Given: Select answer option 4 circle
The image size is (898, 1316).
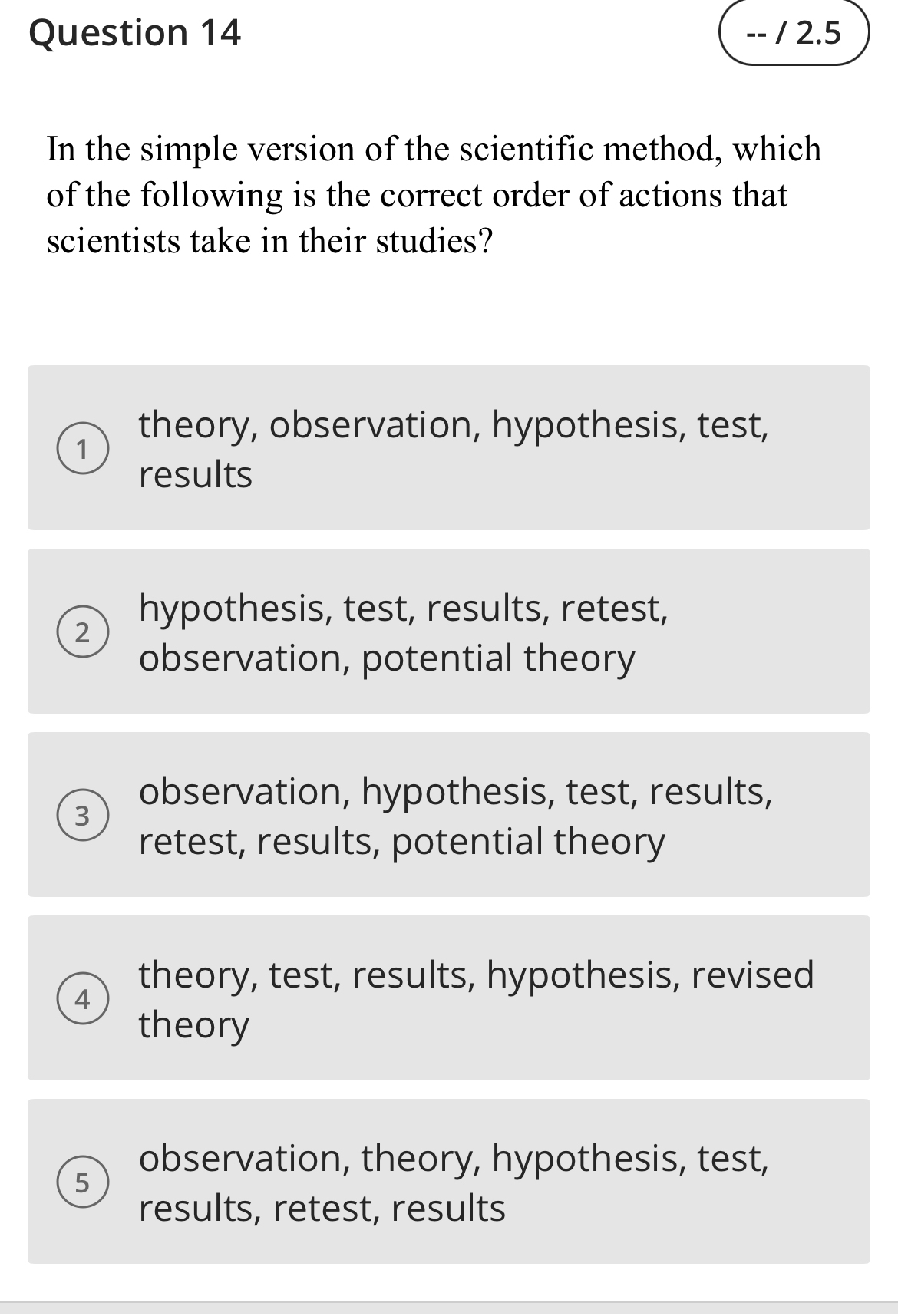Looking at the screenshot, I should (84, 999).
